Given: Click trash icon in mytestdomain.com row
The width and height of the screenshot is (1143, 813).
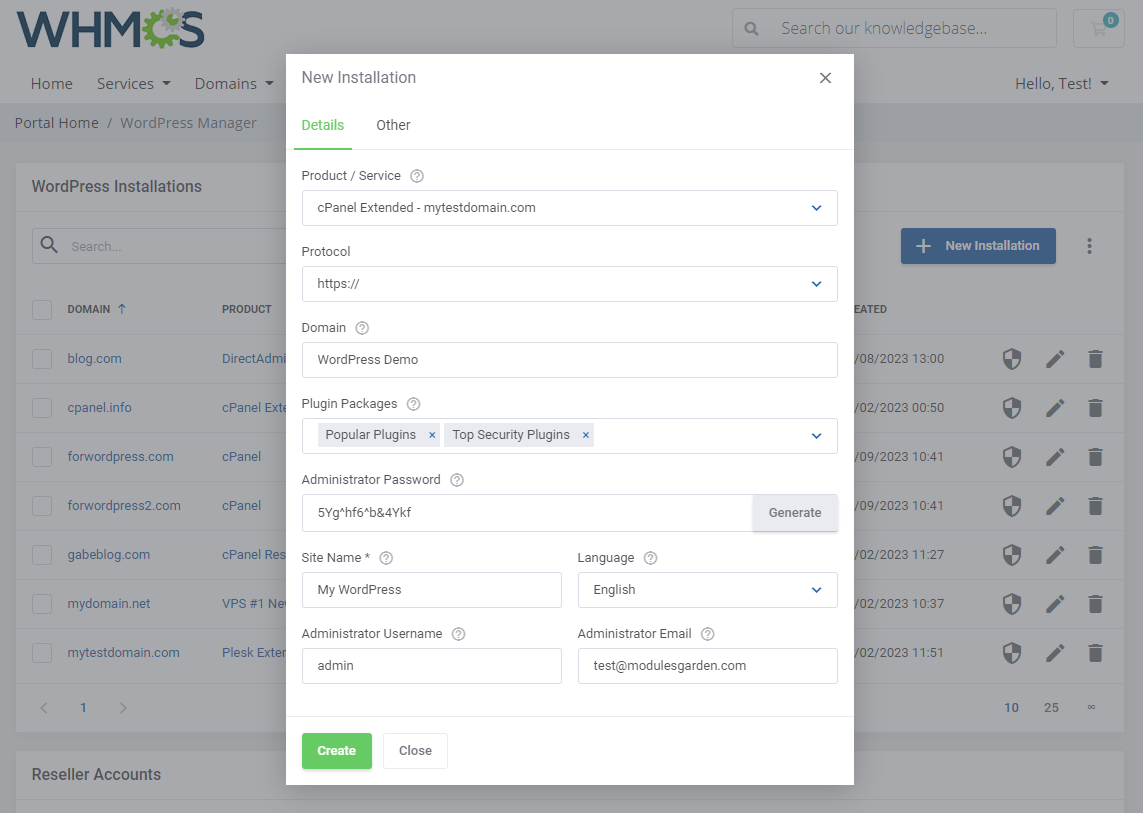Looking at the screenshot, I should pos(1095,653).
